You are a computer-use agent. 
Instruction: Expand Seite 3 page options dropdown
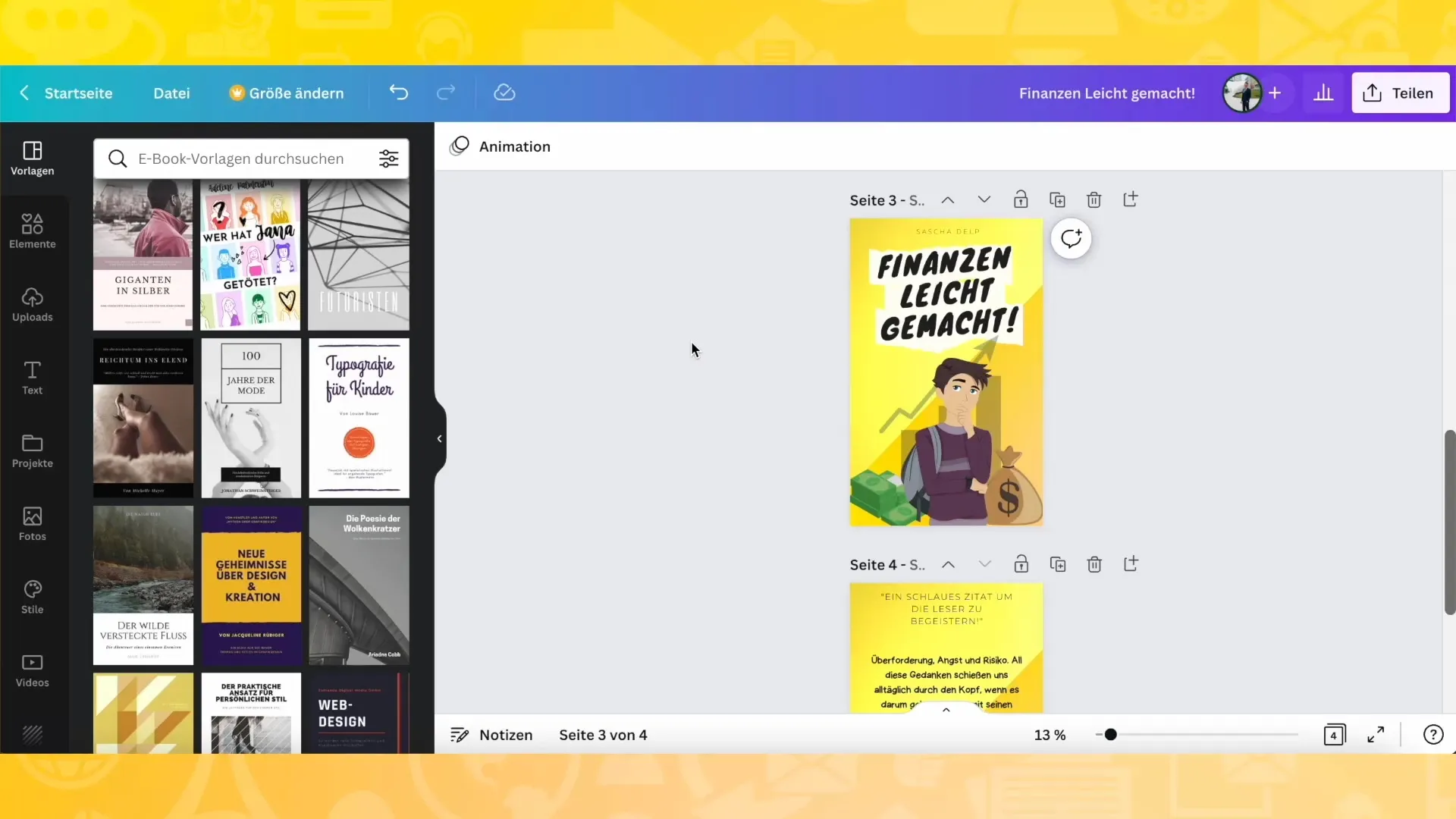(x=983, y=200)
